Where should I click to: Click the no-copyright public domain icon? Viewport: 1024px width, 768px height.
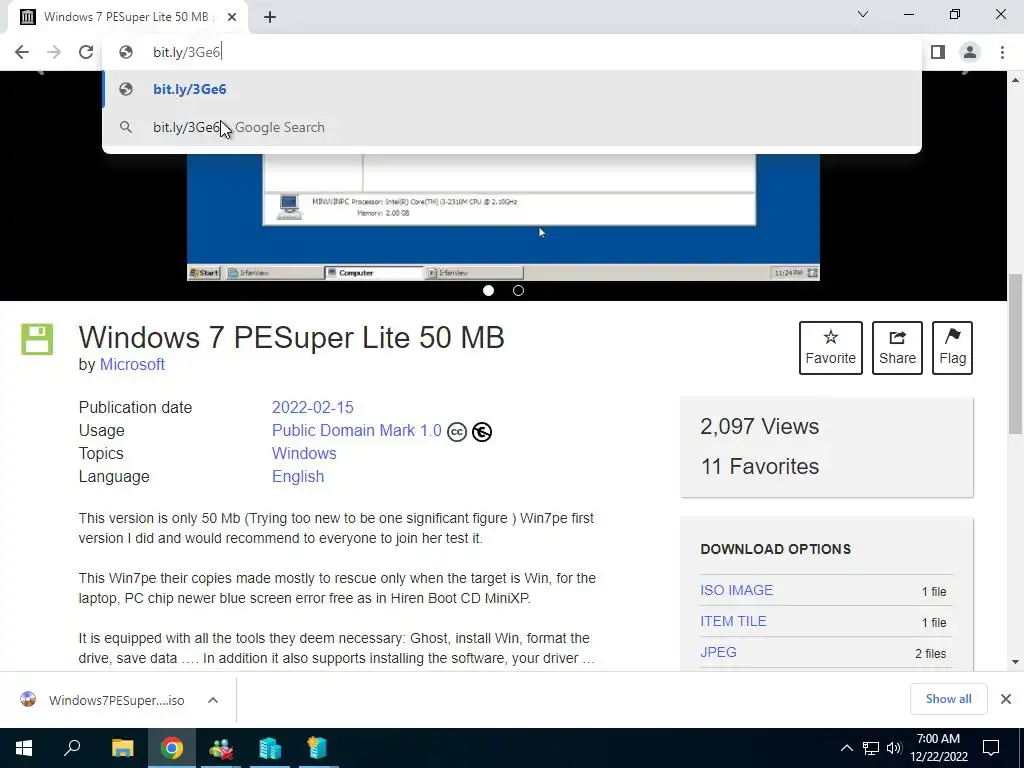[x=482, y=432]
